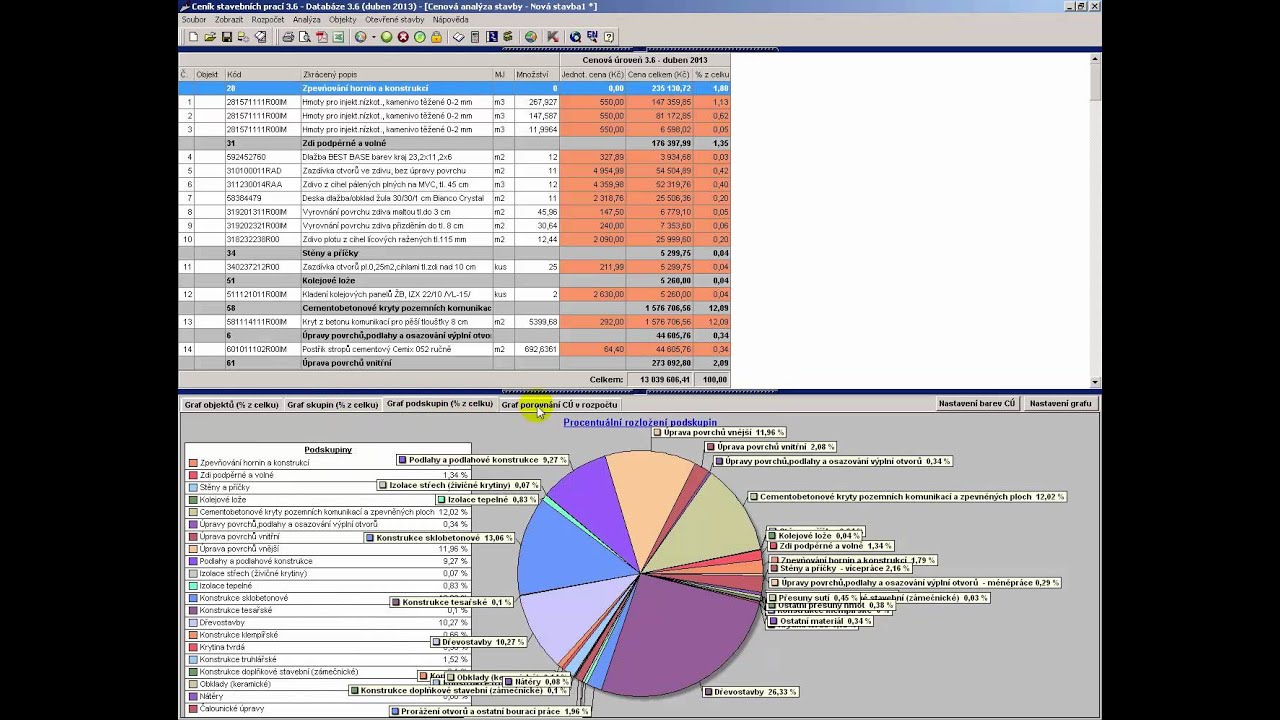Click the colorful pie globe toolbar icon
This screenshot has height=720, width=1280.
pyautogui.click(x=360, y=37)
